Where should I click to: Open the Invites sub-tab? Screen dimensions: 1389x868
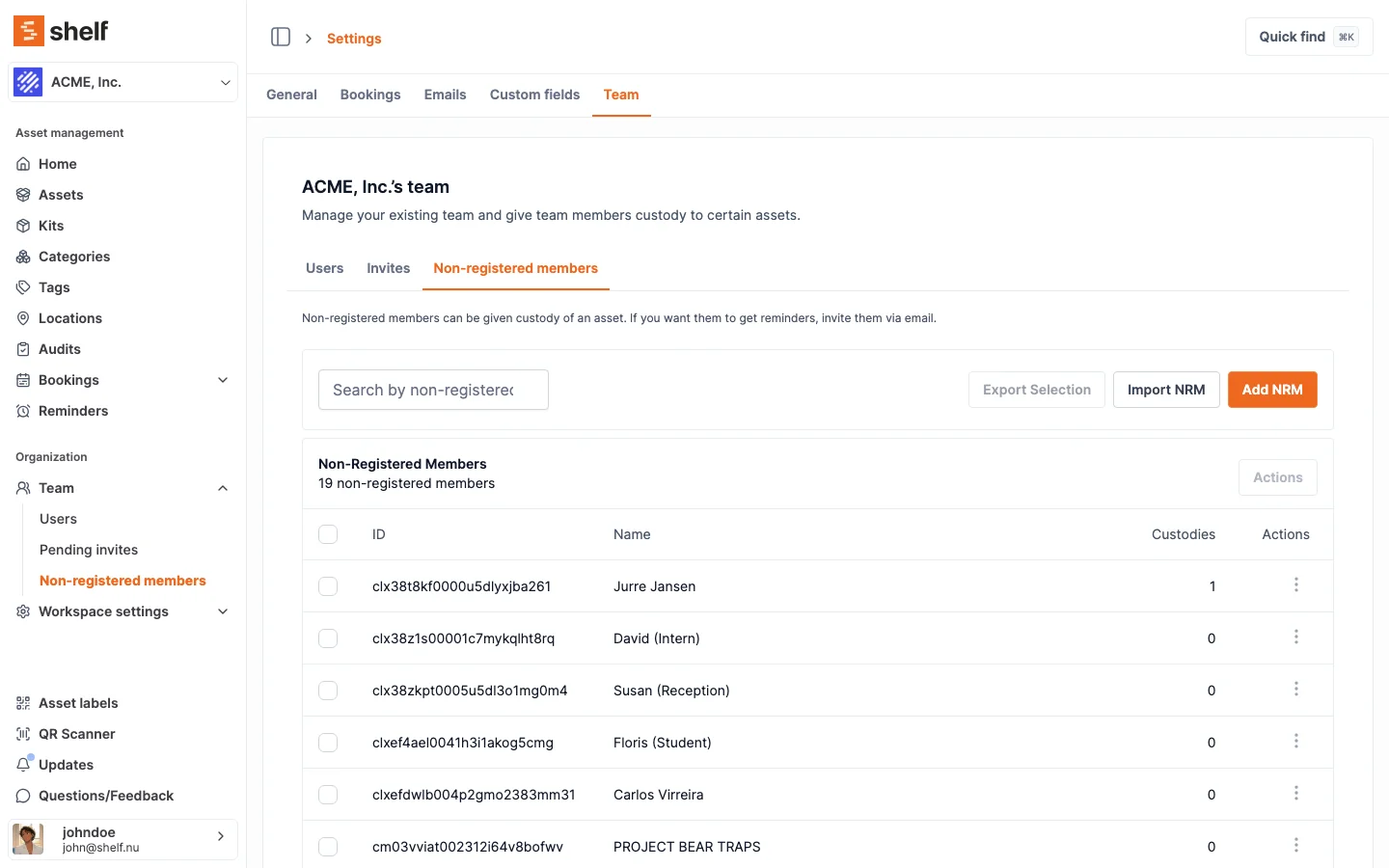388,268
